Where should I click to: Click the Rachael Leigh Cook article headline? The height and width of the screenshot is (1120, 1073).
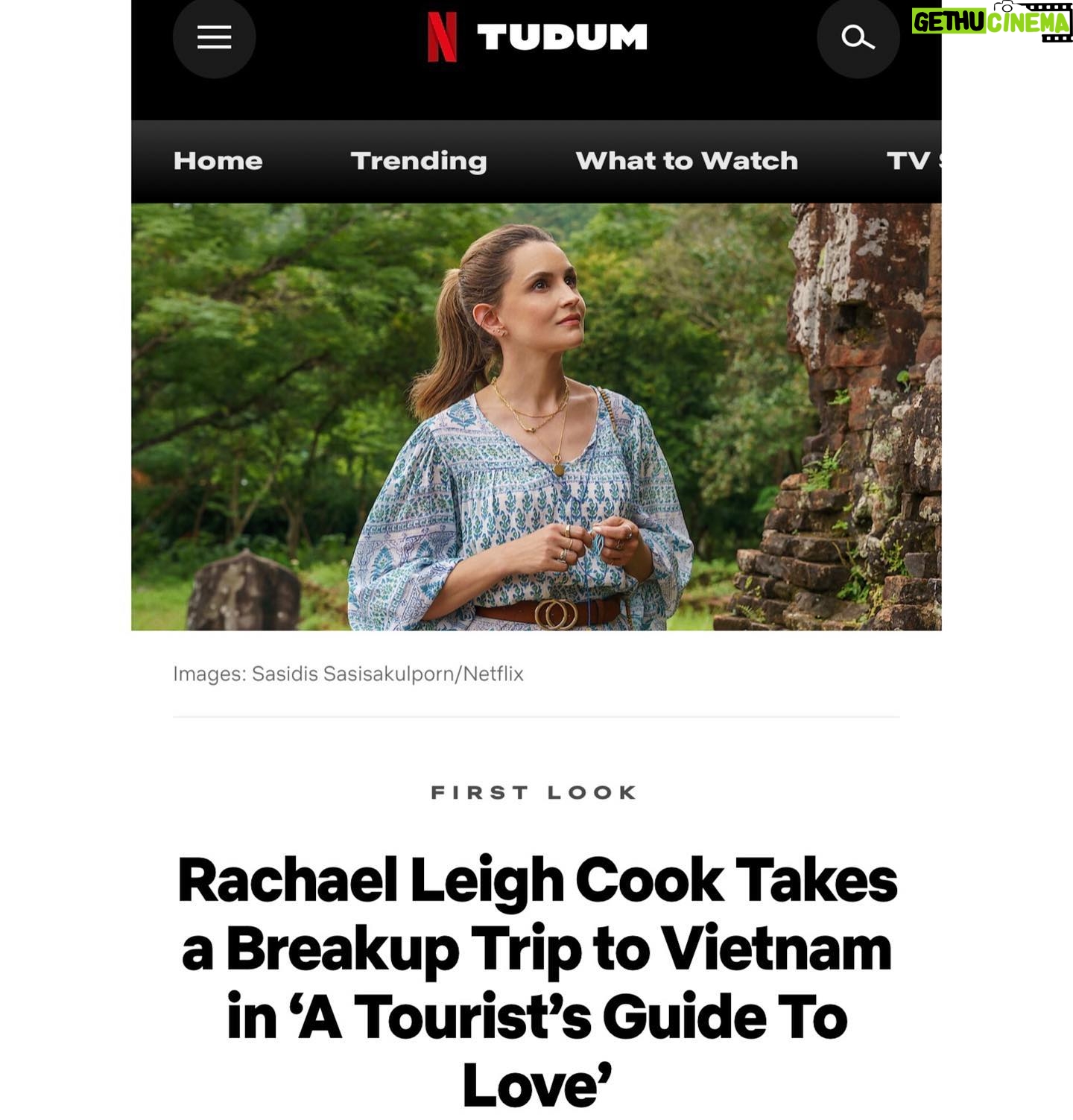536,982
